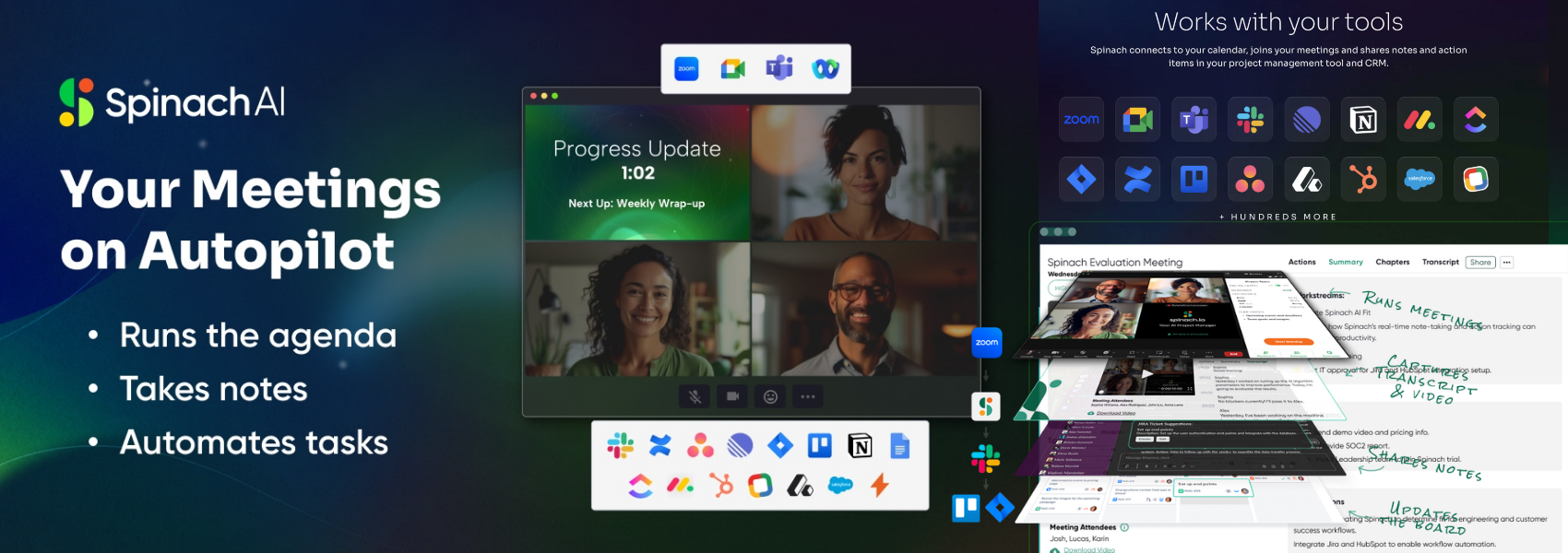Click the Microsoft Teams tile in the tools grid
The width and height of the screenshot is (1568, 553).
[x=1194, y=120]
